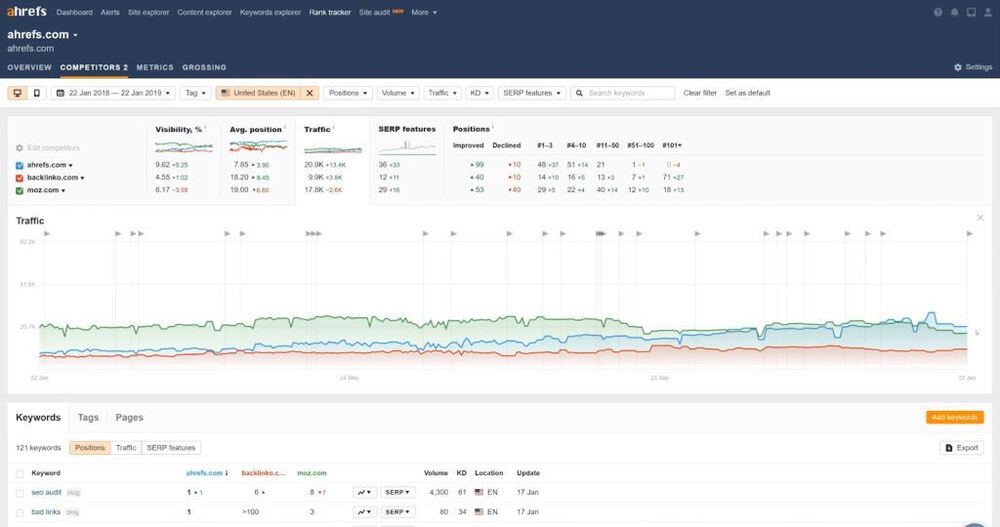This screenshot has height=527, width=1000.
Task: Open SERP dropdown for seo audit
Action: click(398, 493)
